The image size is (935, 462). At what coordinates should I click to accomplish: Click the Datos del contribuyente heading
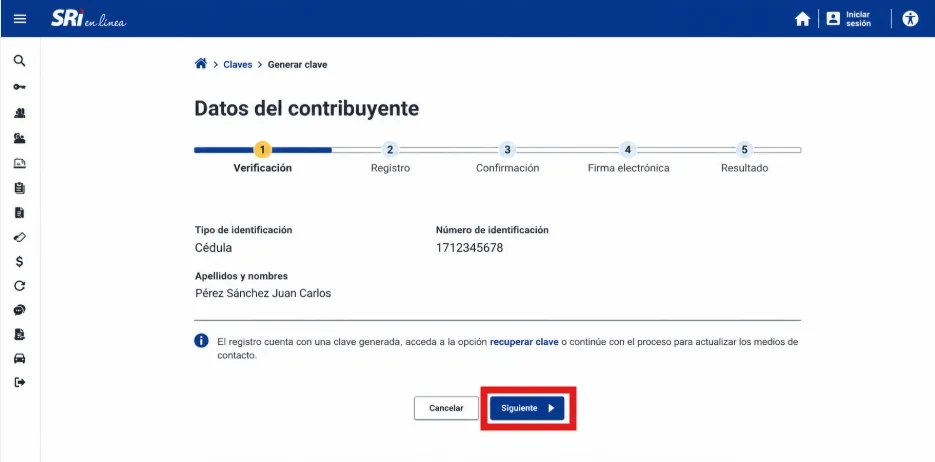click(306, 109)
